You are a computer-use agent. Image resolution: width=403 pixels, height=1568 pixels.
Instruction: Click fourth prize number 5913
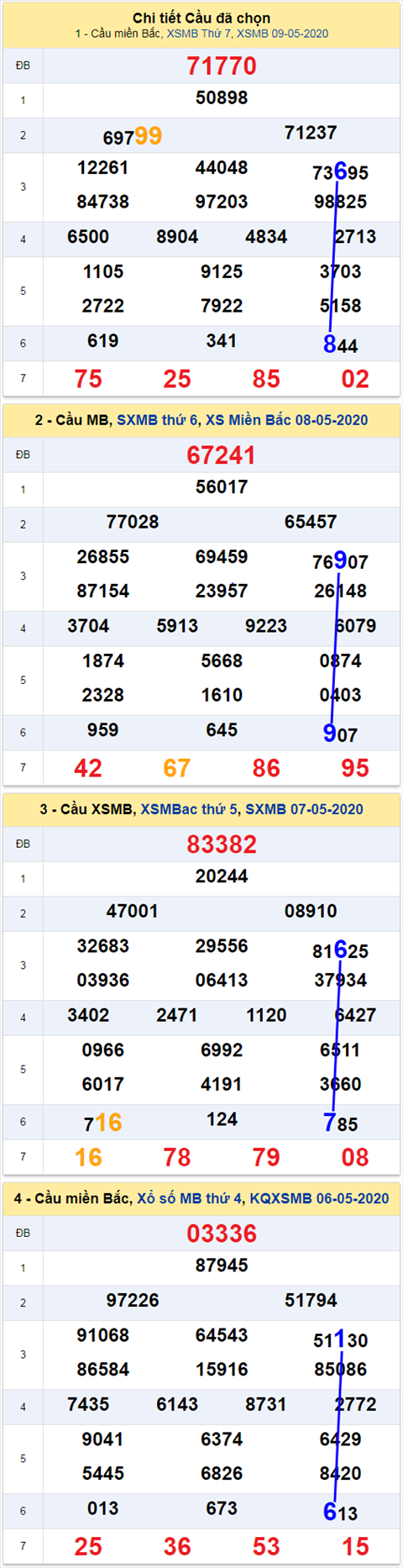[177, 626]
